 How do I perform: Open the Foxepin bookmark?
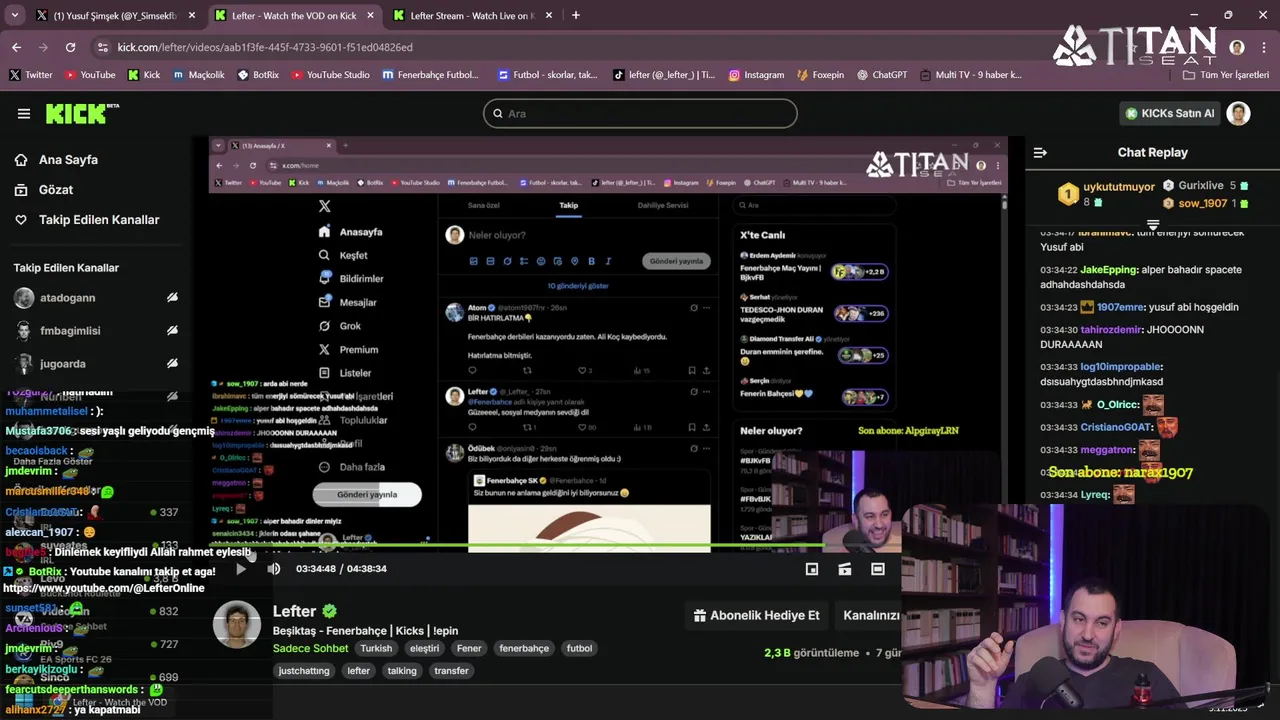tap(820, 75)
